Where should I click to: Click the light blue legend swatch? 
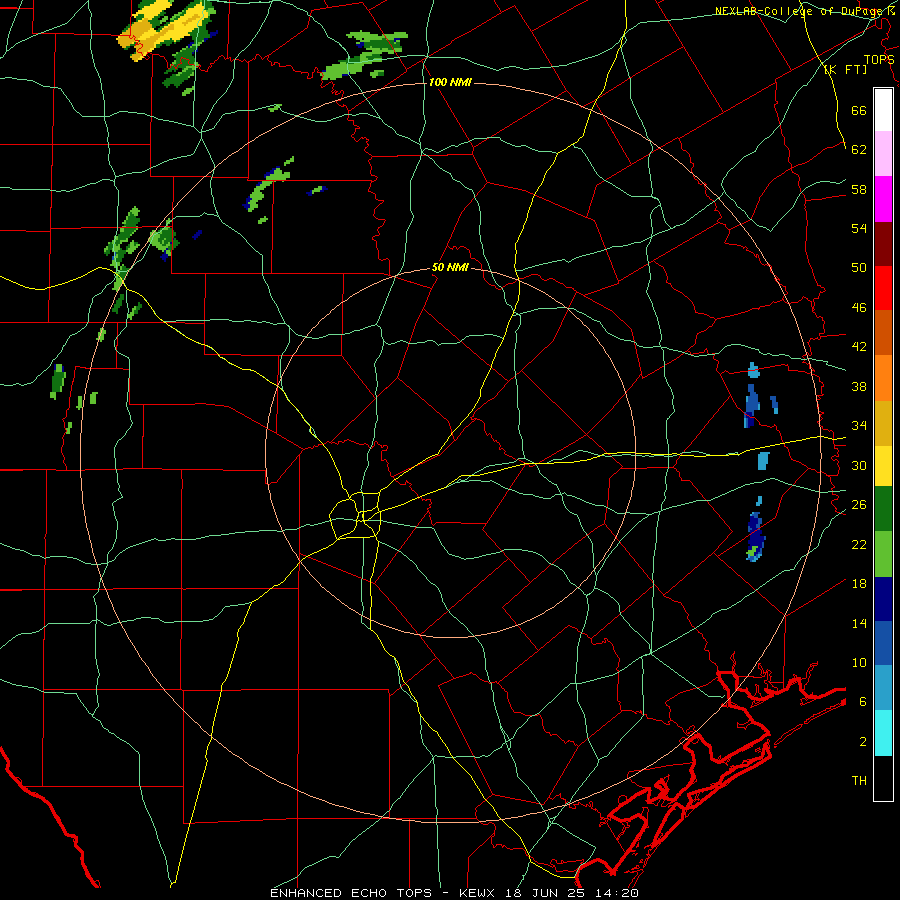tap(883, 688)
